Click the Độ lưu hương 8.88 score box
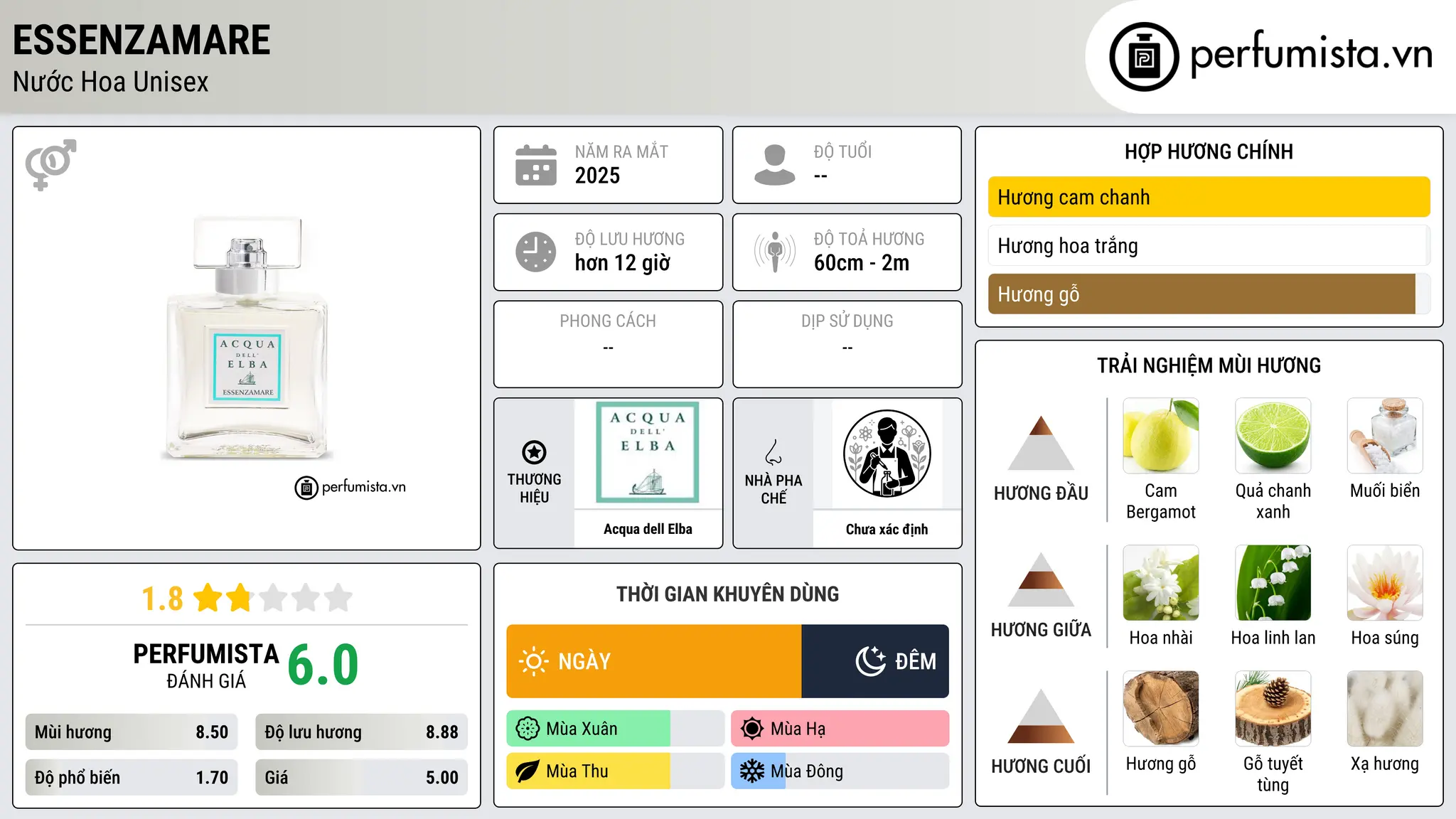The image size is (1456, 819). (x=361, y=732)
